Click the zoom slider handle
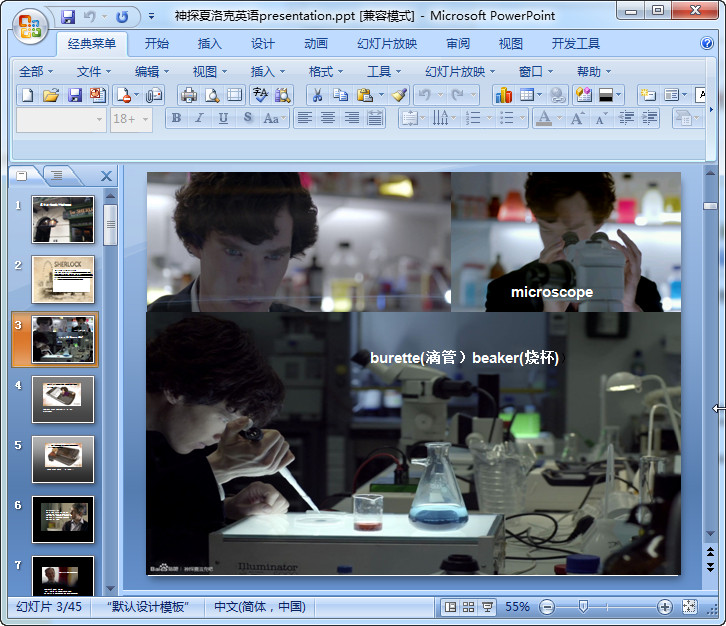 [583, 607]
